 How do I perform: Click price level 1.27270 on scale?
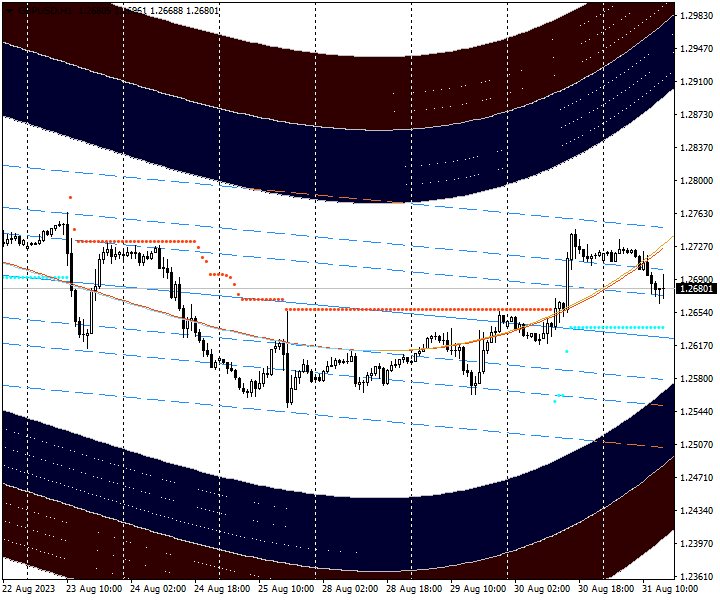pos(697,247)
